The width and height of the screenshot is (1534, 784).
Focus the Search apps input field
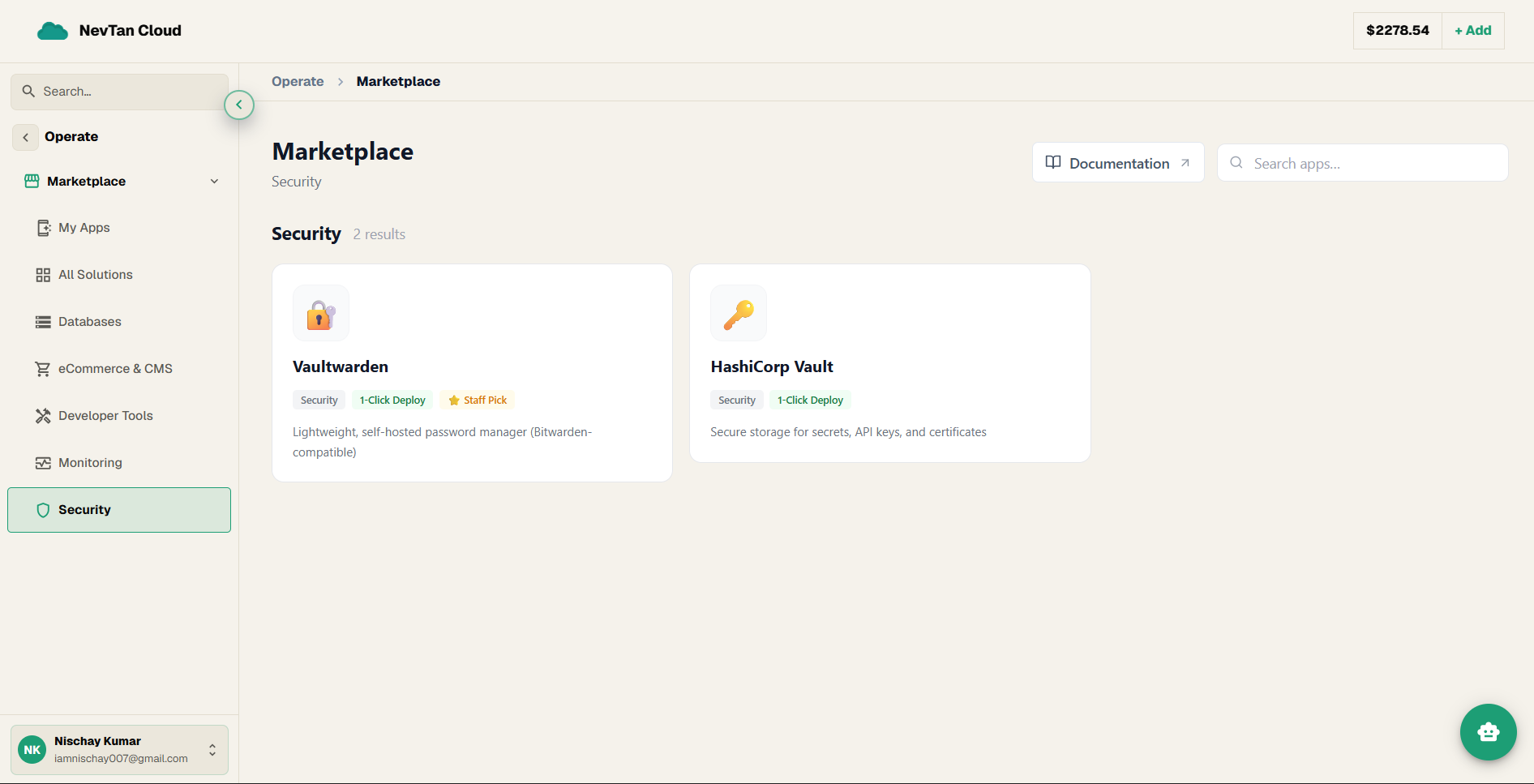pyautogui.click(x=1363, y=163)
